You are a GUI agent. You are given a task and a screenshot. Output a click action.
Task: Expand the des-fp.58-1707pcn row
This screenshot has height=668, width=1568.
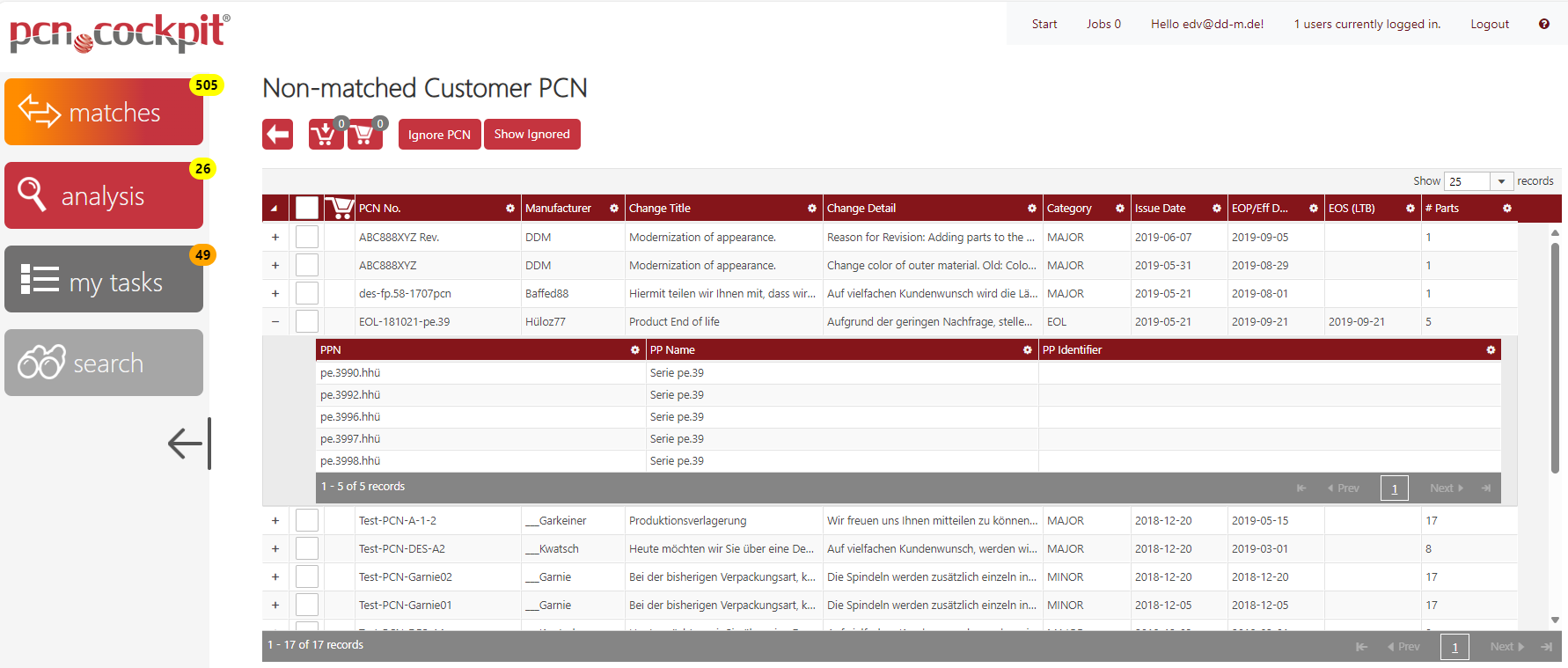click(x=275, y=293)
